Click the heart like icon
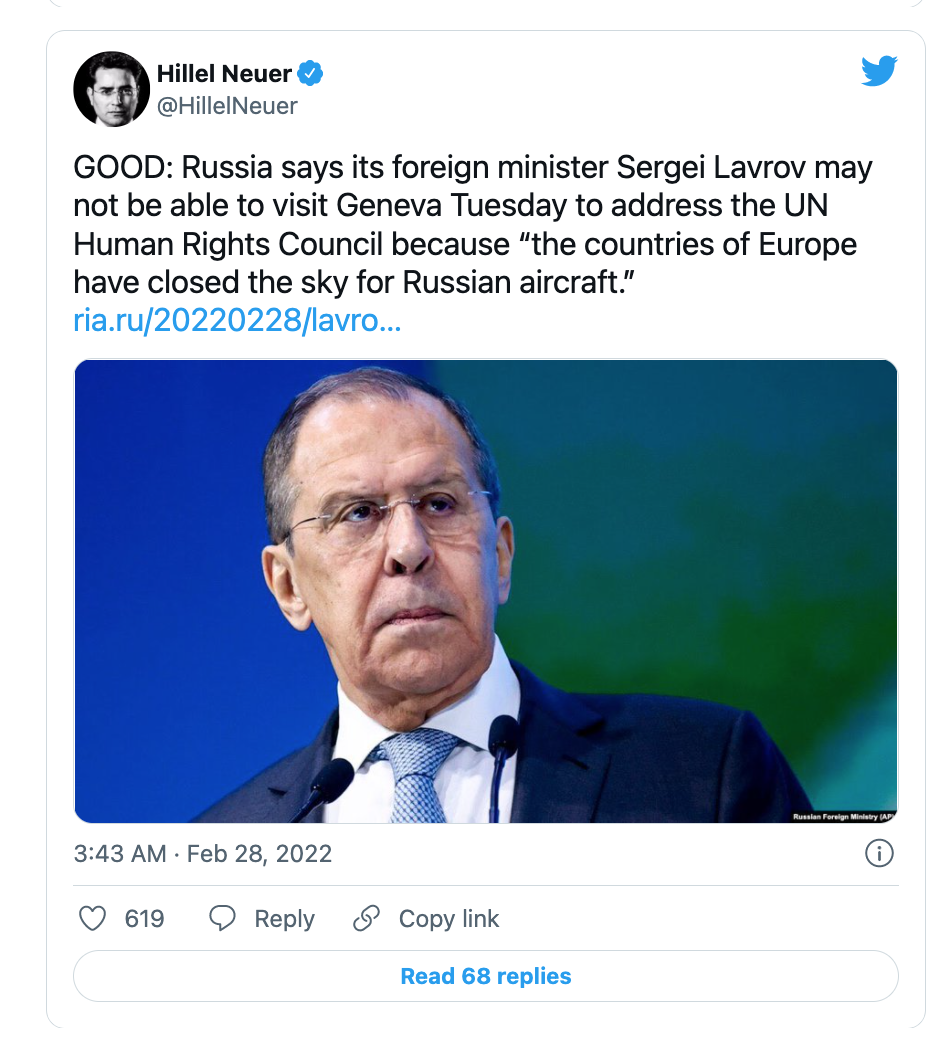948x1050 pixels. [x=92, y=919]
